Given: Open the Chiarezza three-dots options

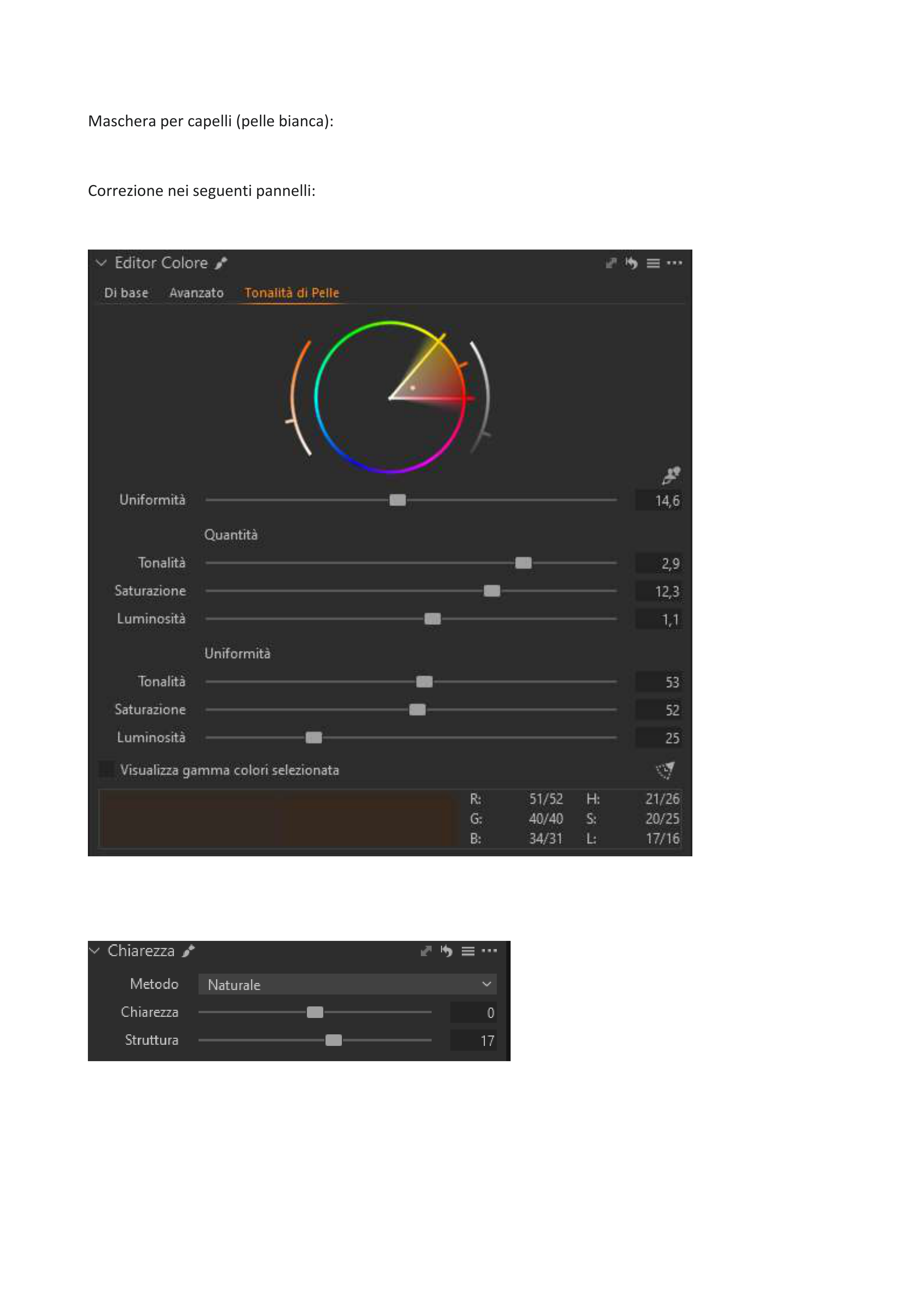Looking at the screenshot, I should (x=489, y=951).
